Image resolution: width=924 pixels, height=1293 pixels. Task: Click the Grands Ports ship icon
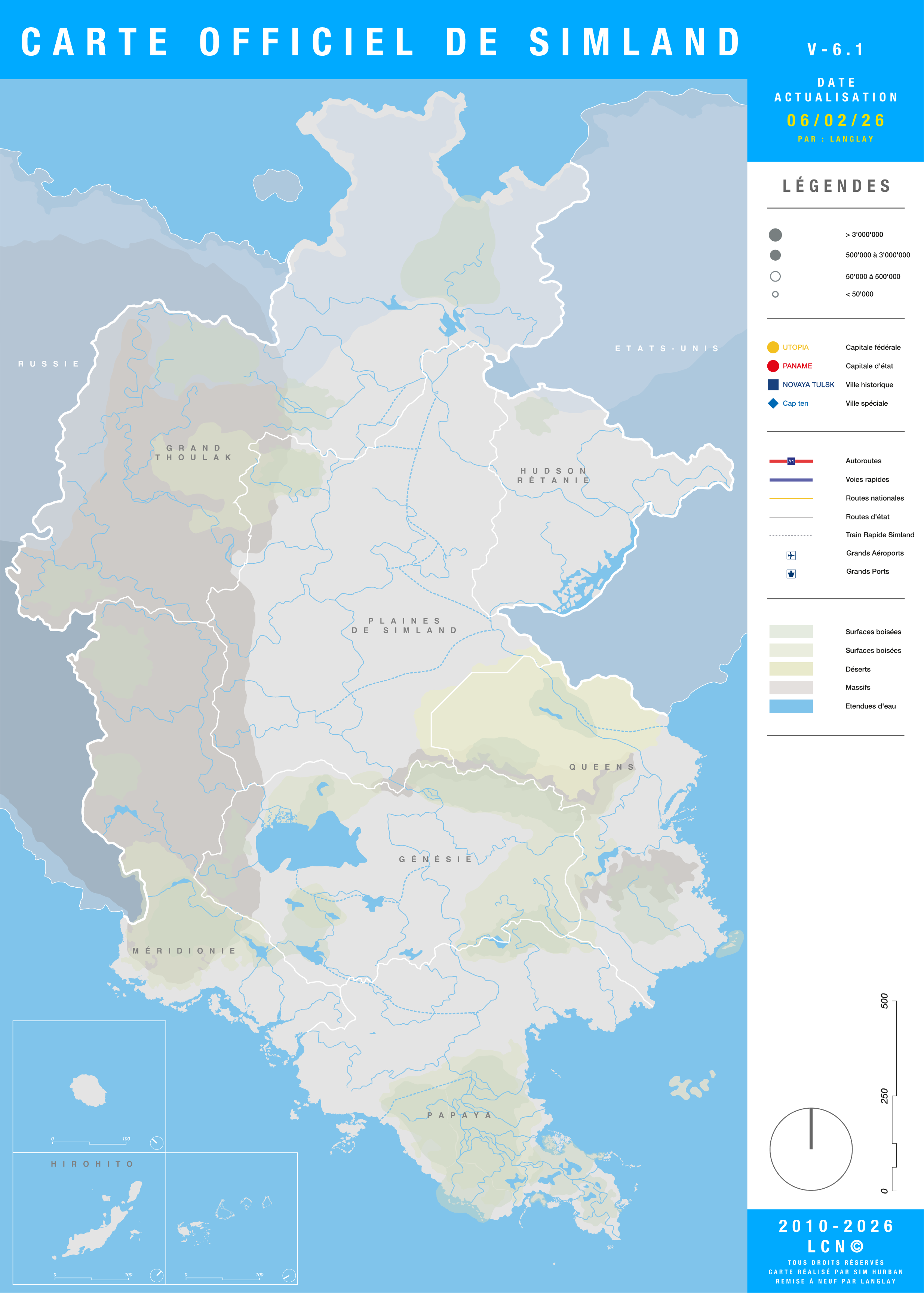tap(791, 574)
